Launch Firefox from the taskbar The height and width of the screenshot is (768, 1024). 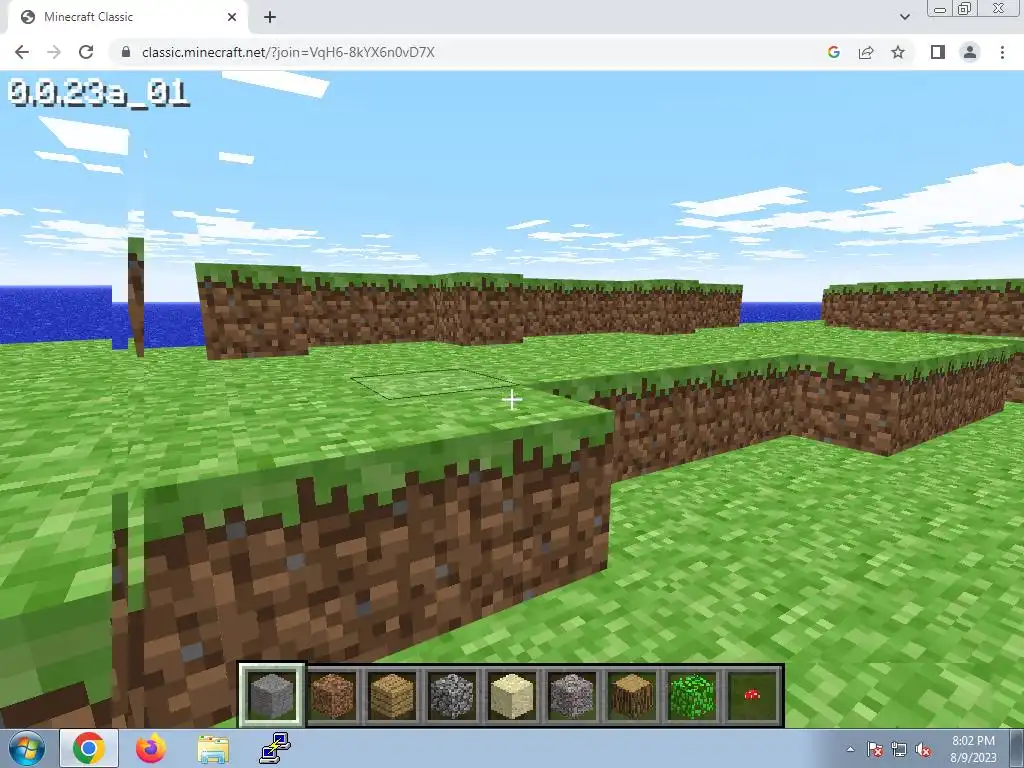(151, 748)
